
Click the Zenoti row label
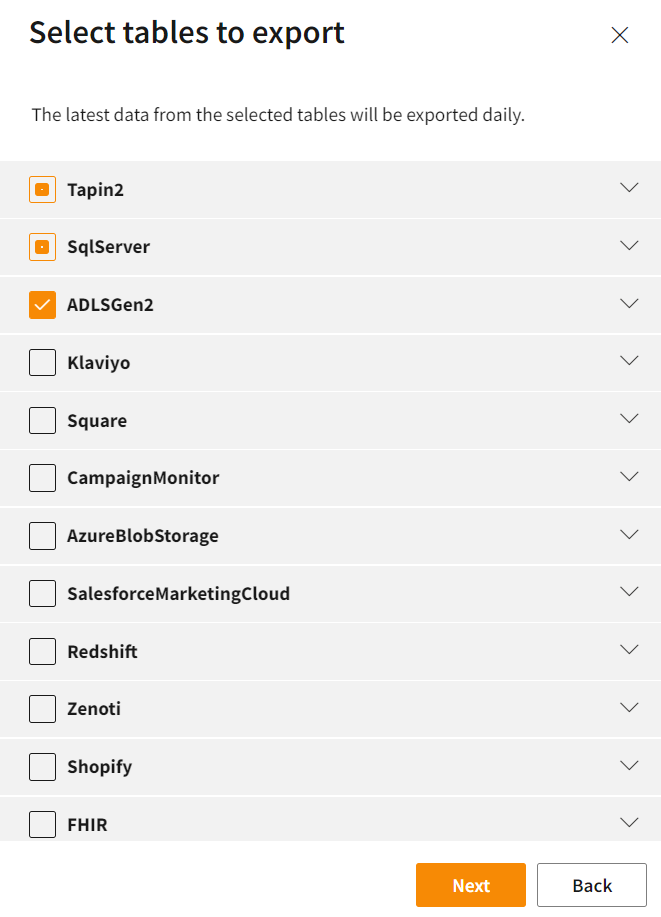(x=94, y=709)
